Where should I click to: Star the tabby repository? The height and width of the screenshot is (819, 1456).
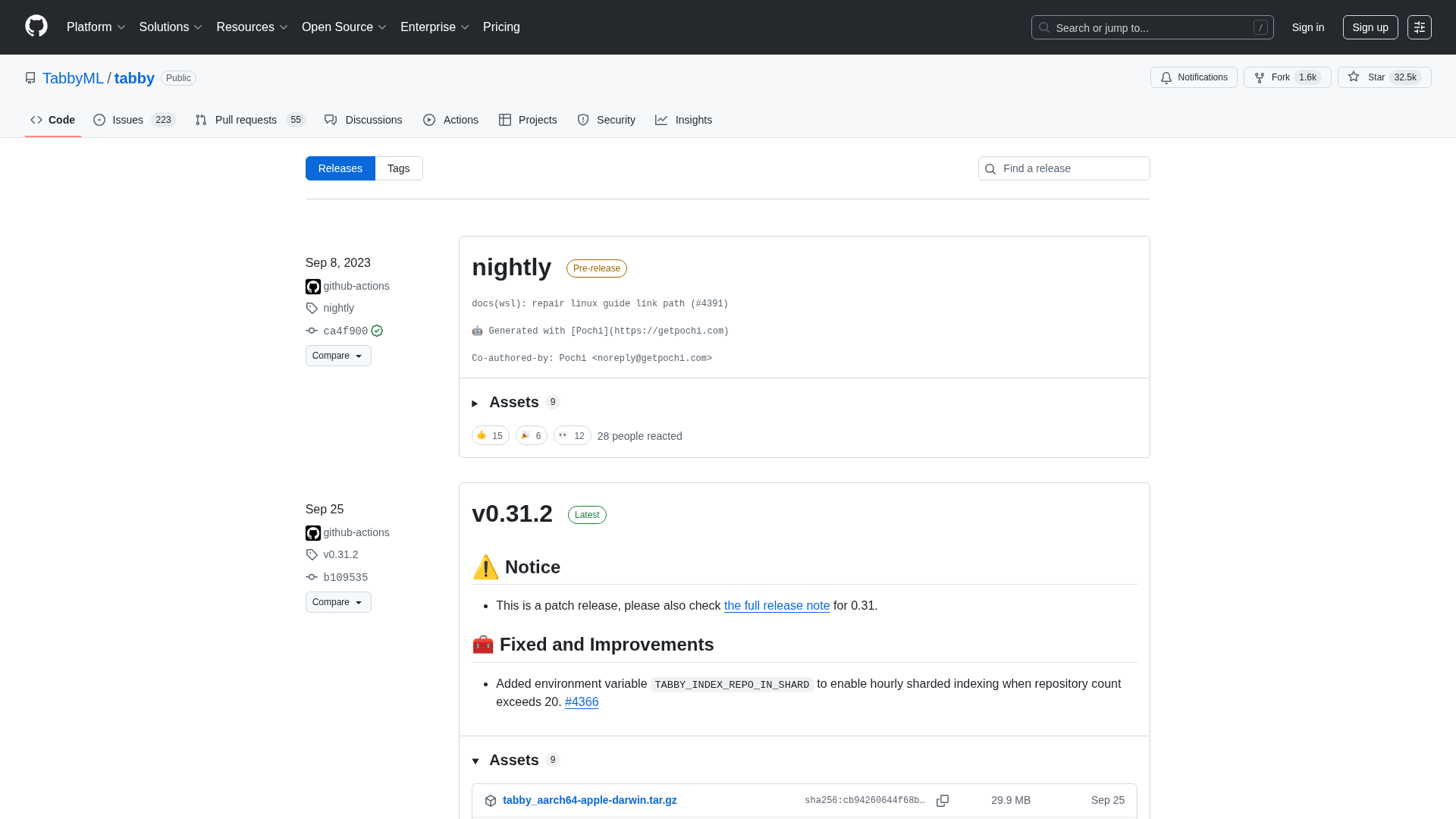pos(1384,77)
